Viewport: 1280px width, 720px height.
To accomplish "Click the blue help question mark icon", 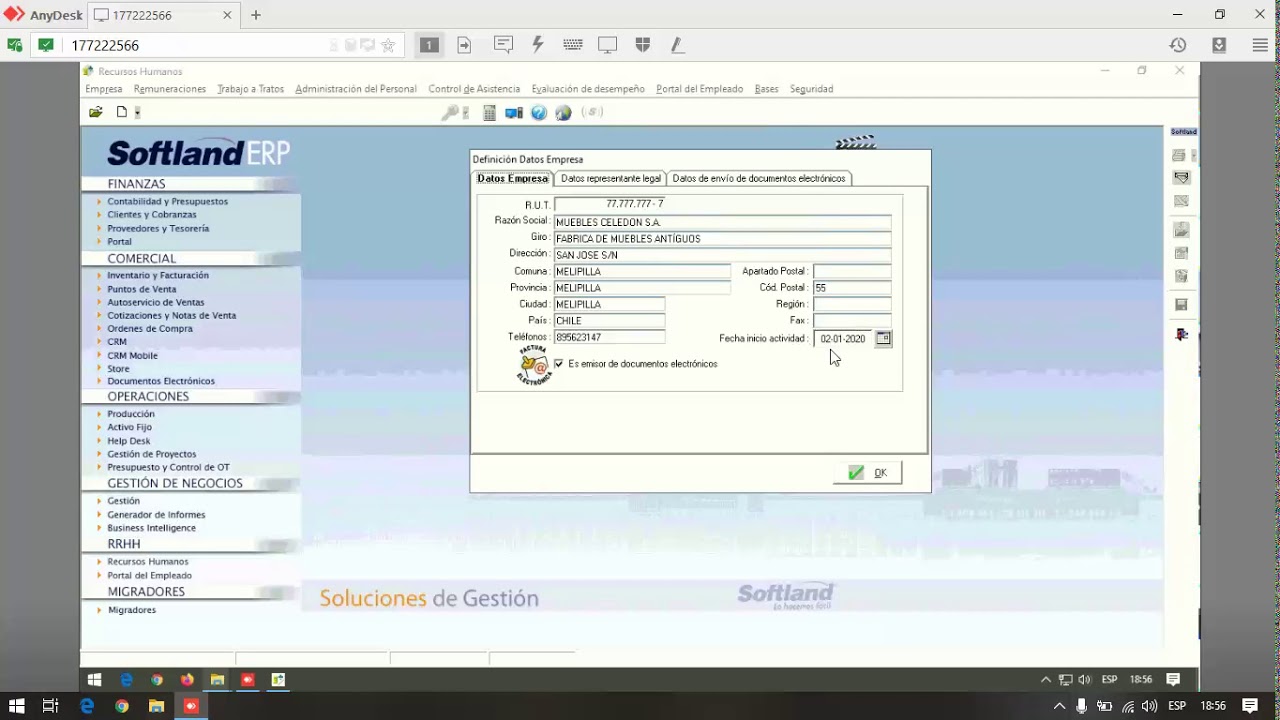I will (539, 113).
